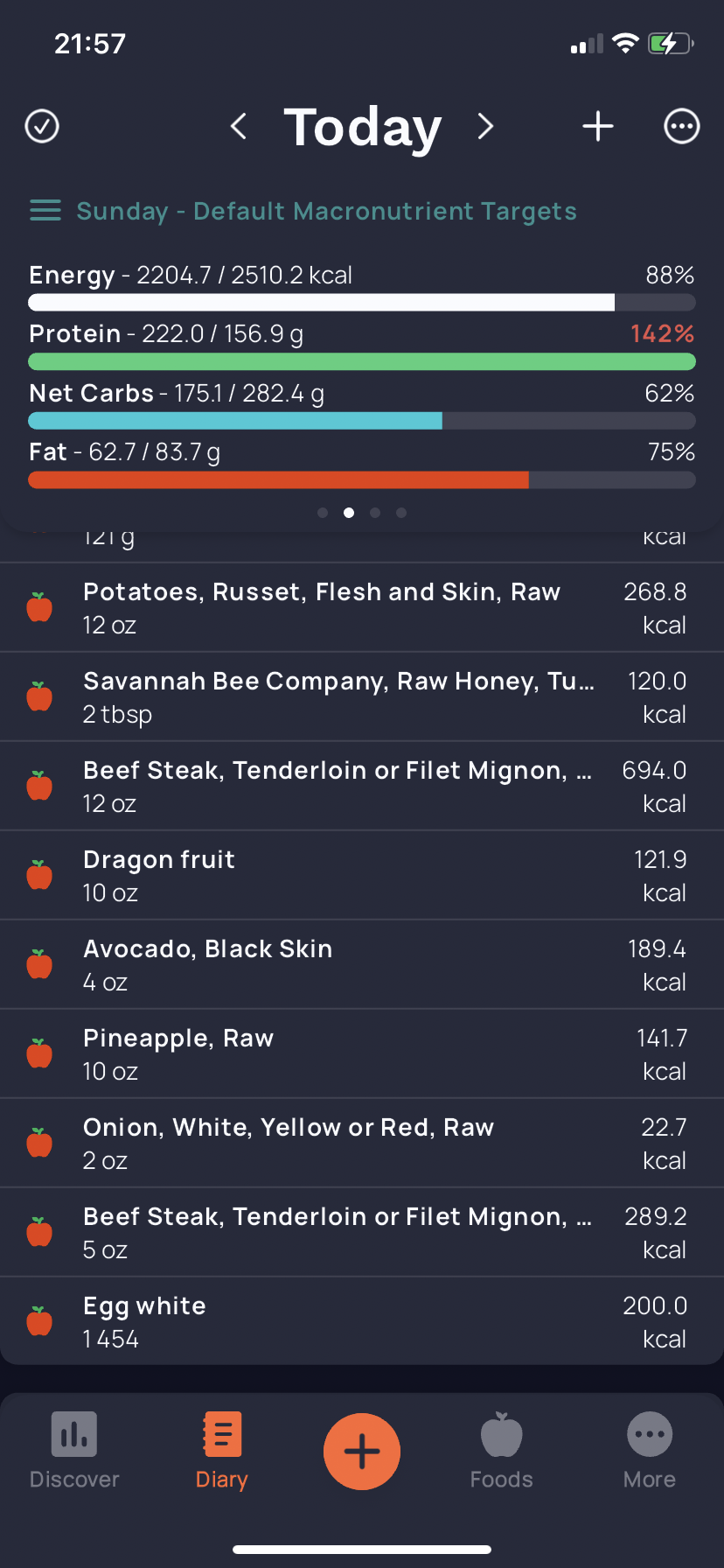Tap the Energy progress bar
724x1568 pixels.
pos(362,303)
